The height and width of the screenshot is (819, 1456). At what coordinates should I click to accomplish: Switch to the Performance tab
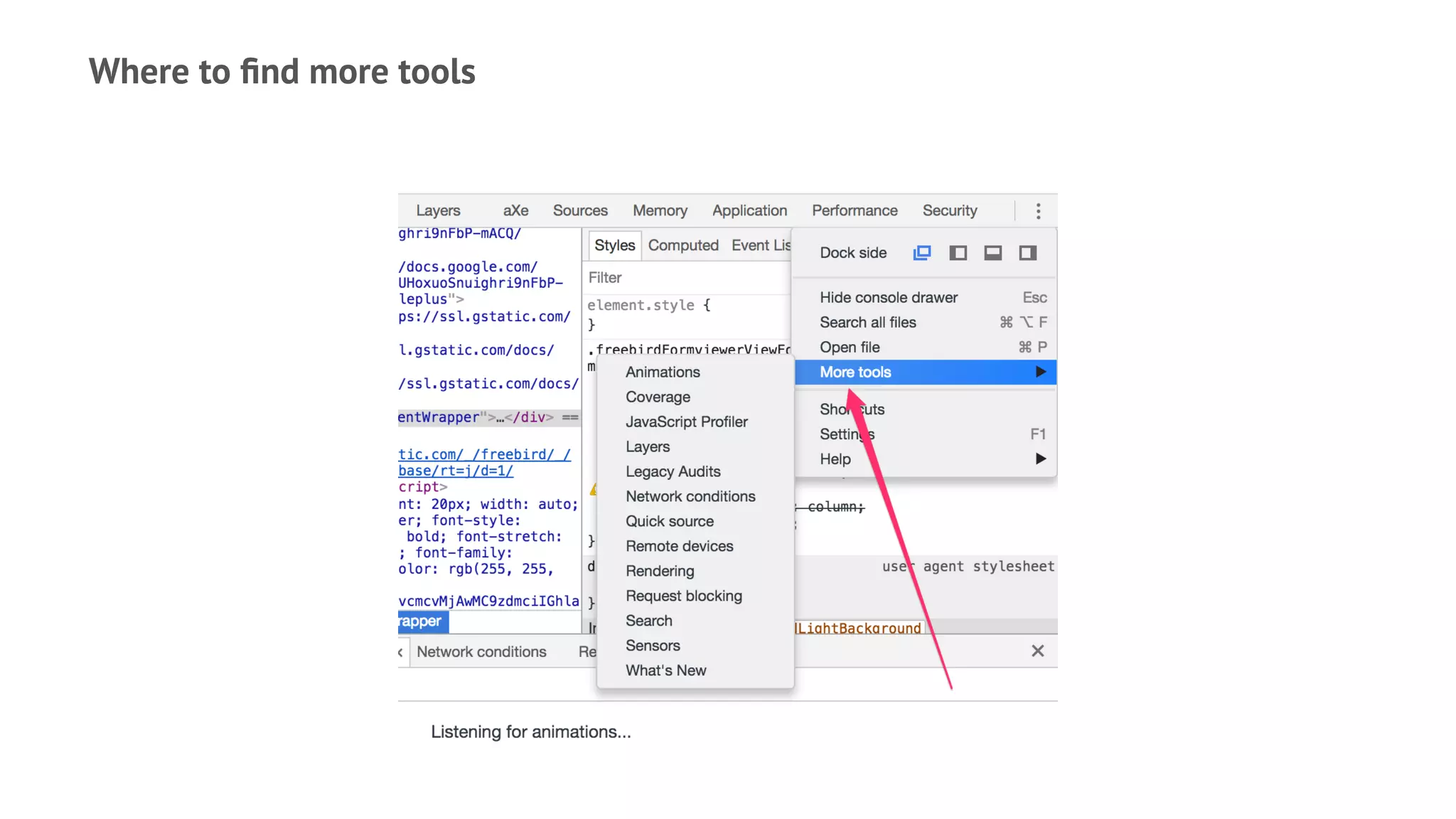click(855, 211)
